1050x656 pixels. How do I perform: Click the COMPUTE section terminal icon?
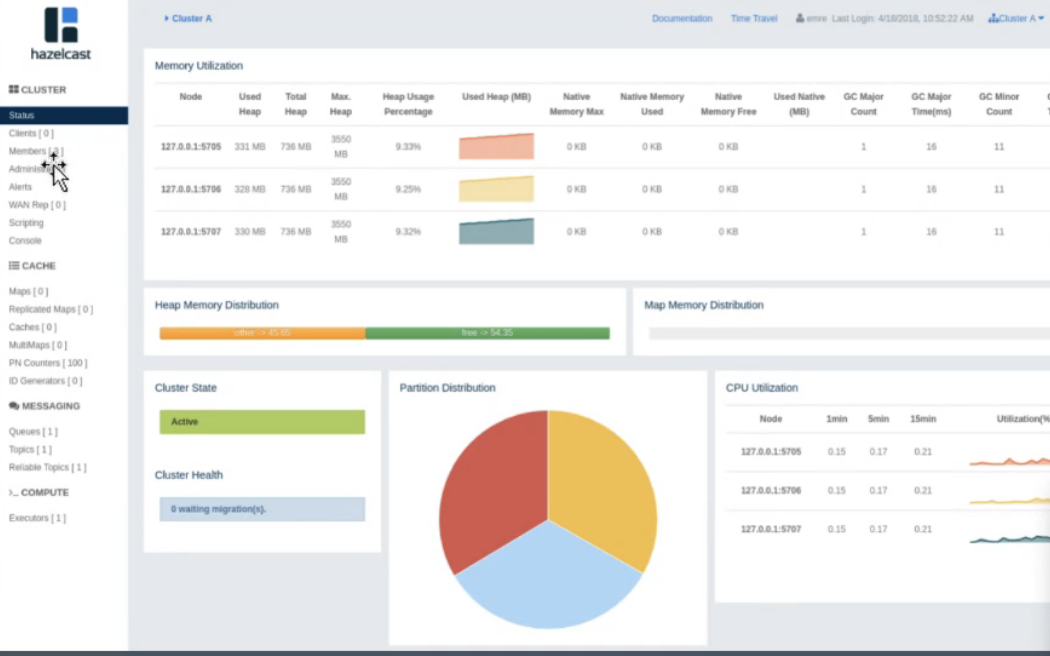pos(13,493)
